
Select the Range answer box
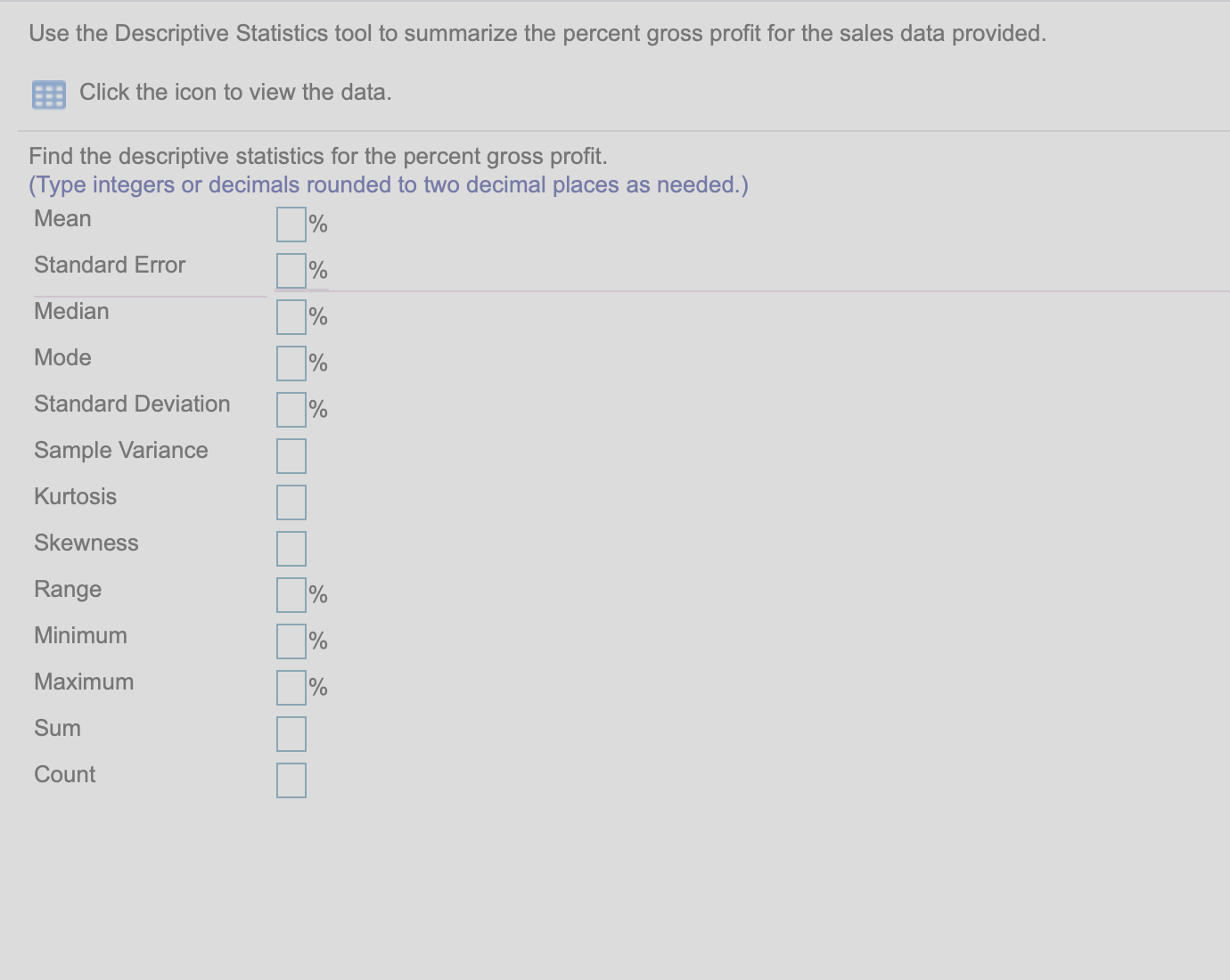tap(291, 594)
